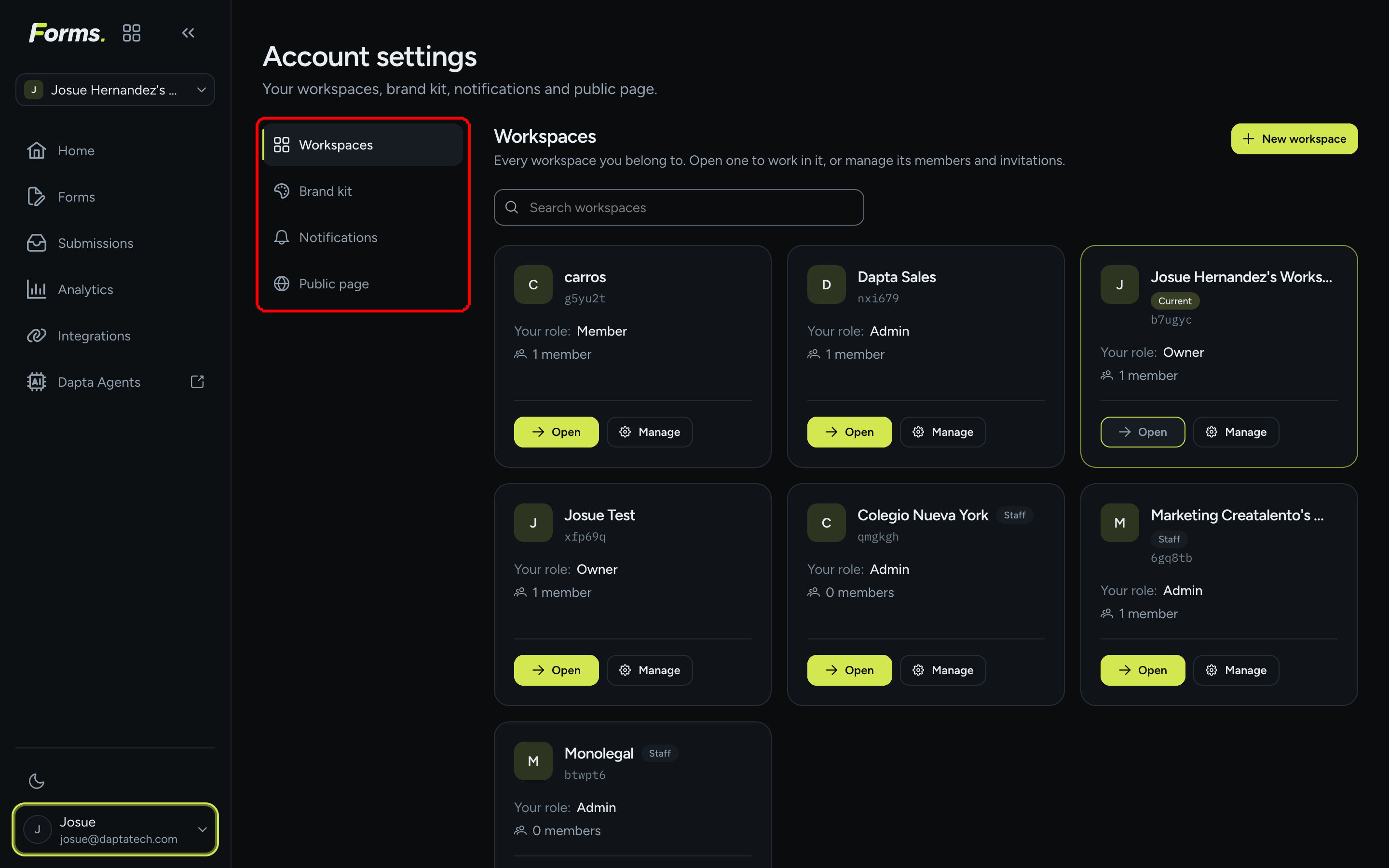Click the C avatar of carros workspace
1389x868 pixels.
pos(533,284)
